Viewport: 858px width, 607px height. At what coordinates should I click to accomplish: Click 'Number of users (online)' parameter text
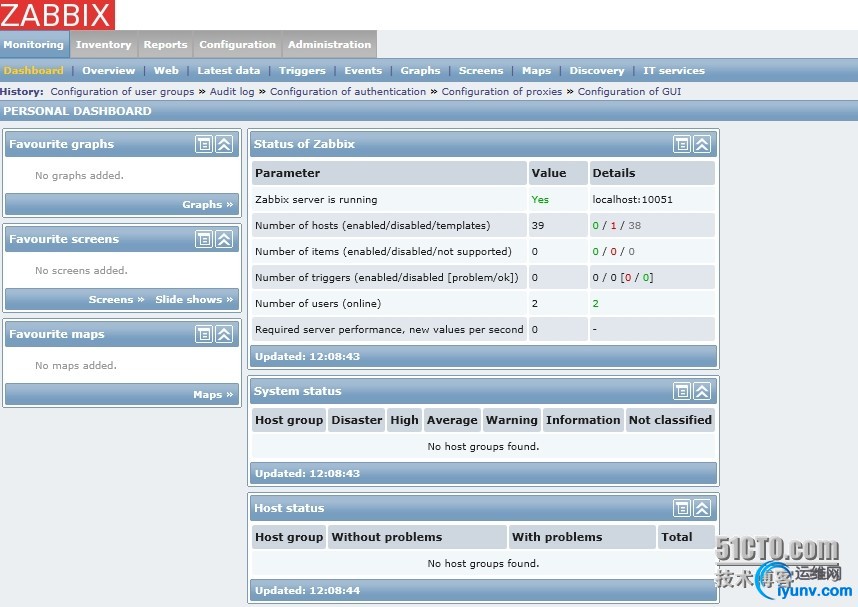coord(318,303)
